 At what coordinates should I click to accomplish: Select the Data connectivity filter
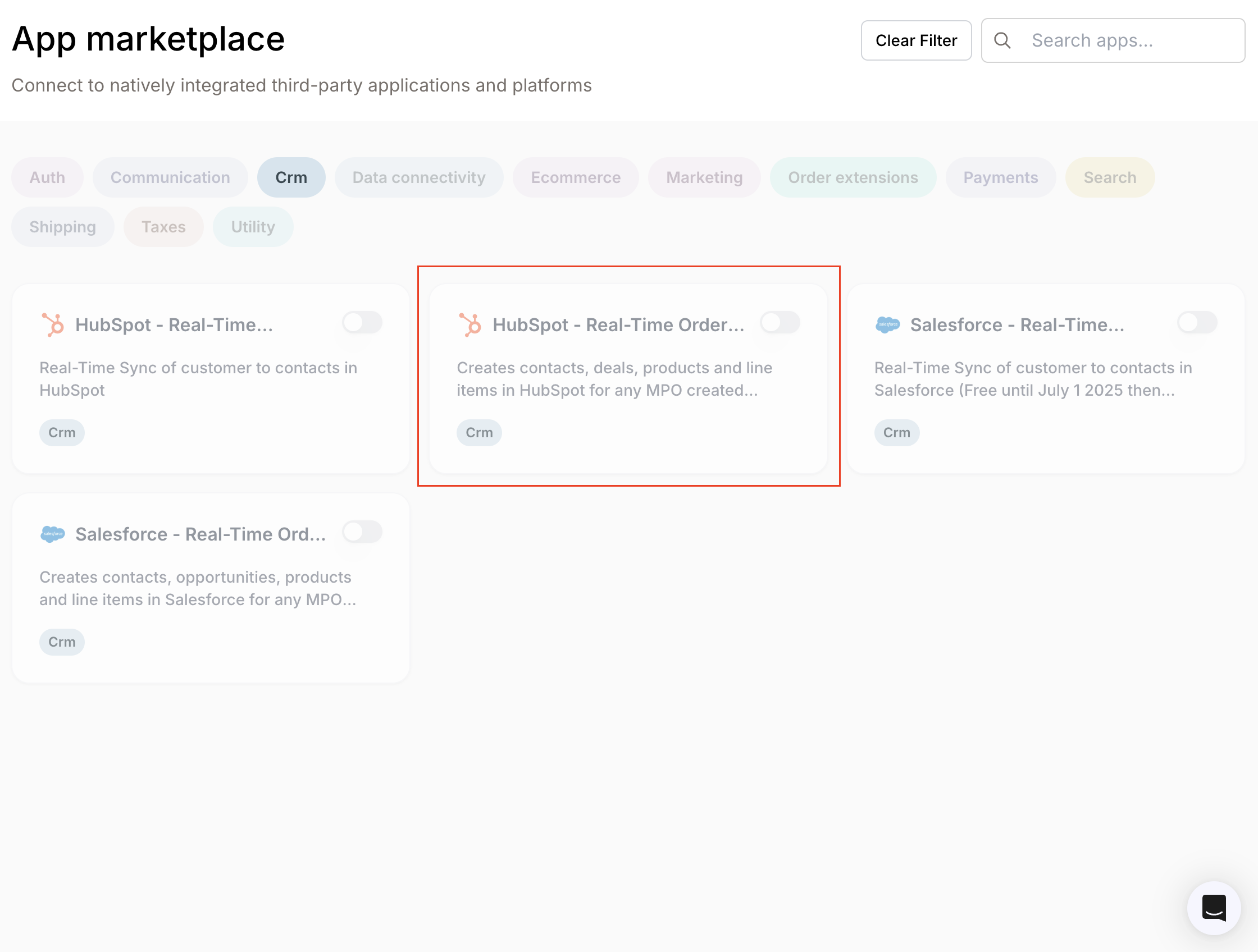tap(418, 177)
